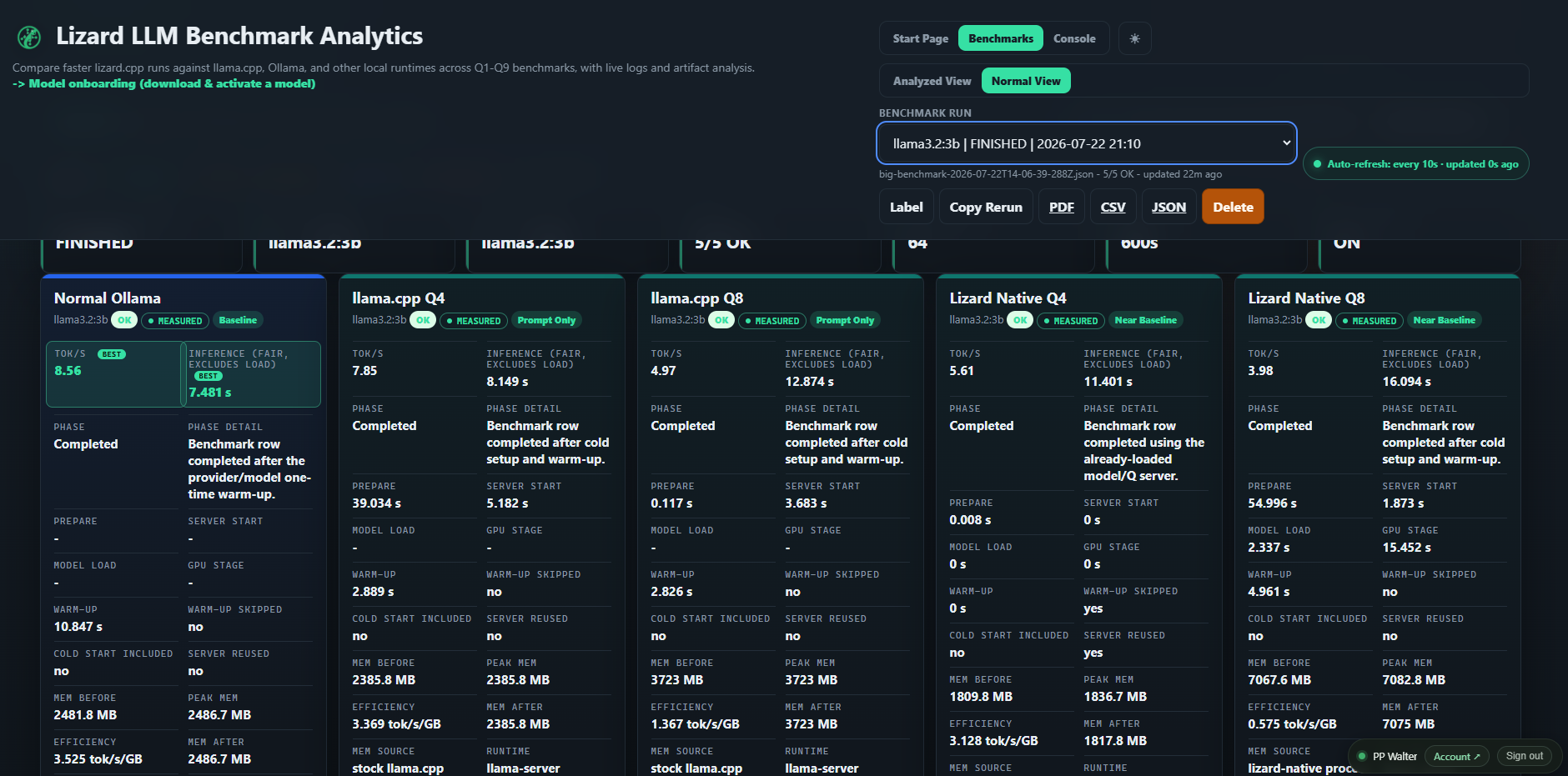The width and height of the screenshot is (1568, 776).
Task: Click the OK badge on Normal Ollama
Action: [x=124, y=320]
